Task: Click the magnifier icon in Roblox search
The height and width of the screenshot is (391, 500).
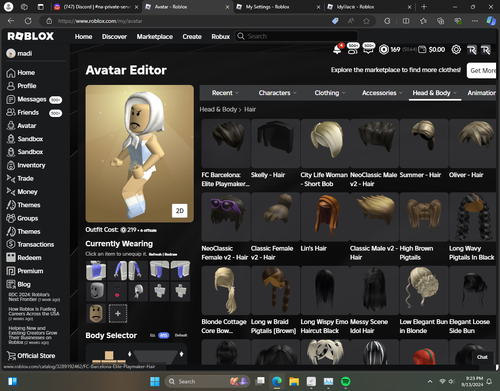Action: click(x=241, y=36)
